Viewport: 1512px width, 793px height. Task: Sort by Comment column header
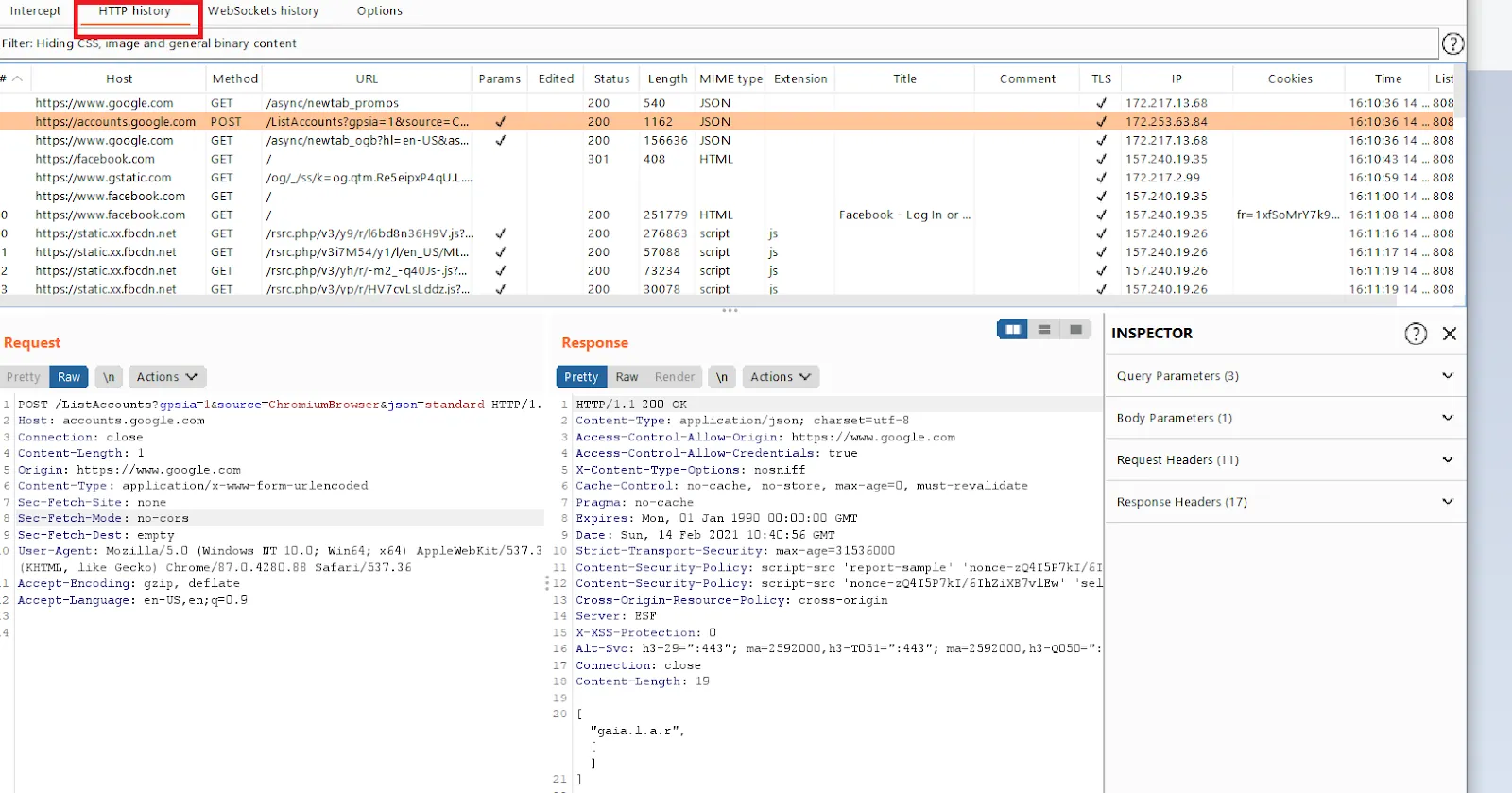[1028, 78]
